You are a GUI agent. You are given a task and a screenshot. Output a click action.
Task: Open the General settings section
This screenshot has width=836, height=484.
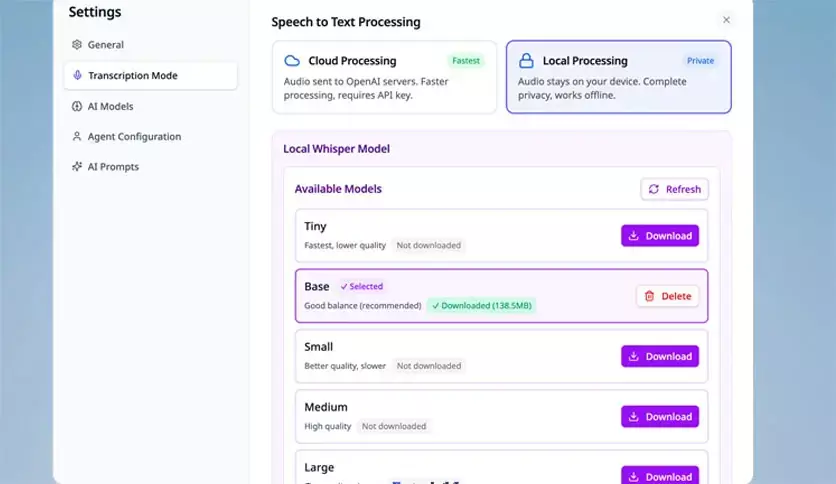click(106, 45)
